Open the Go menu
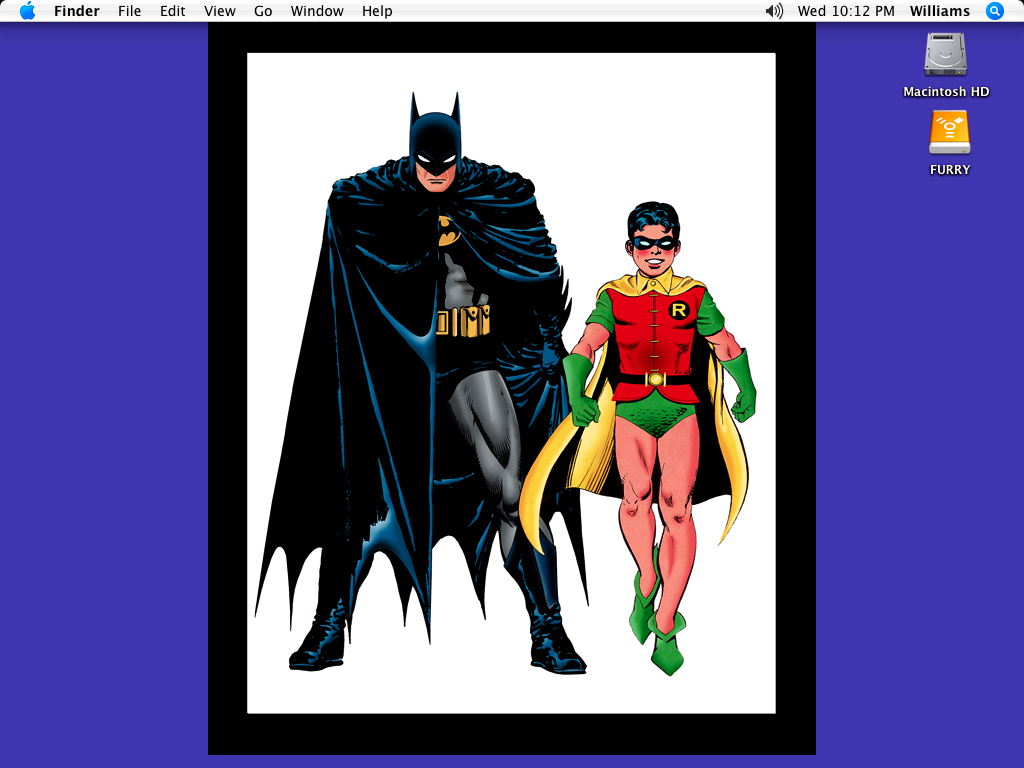This screenshot has width=1024, height=768. click(x=263, y=11)
